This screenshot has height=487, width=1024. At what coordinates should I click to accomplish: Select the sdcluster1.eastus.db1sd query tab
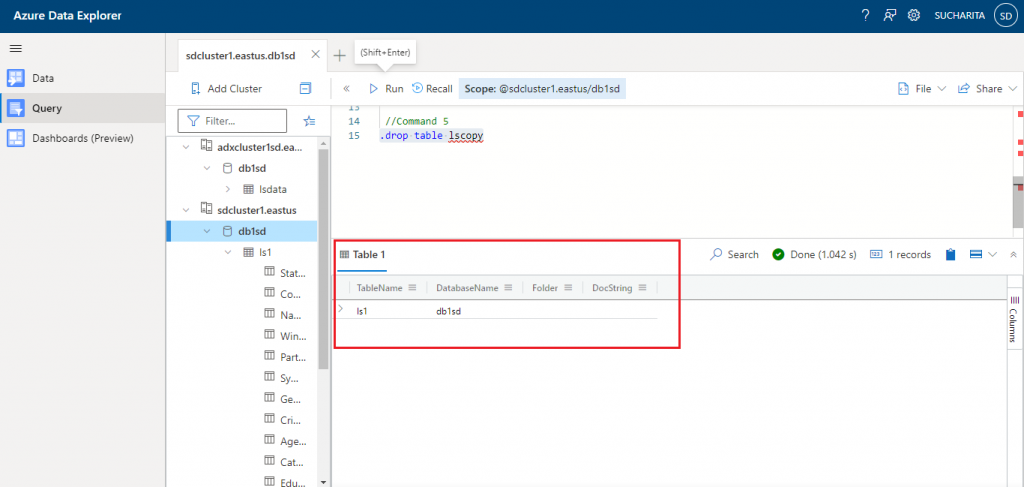coord(240,55)
